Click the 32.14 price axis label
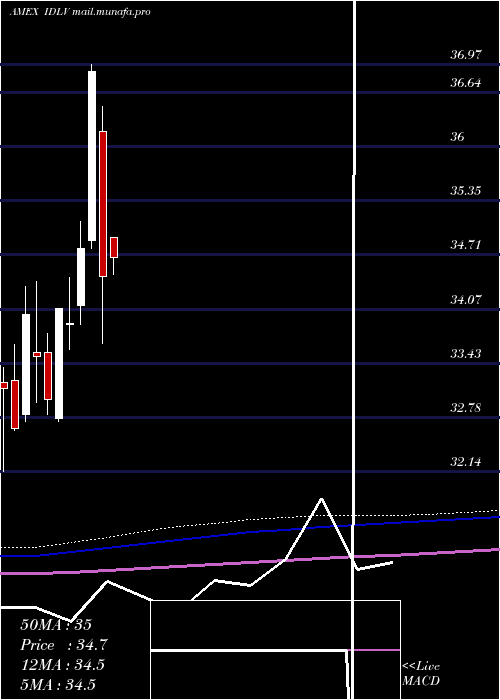This screenshot has height=700, width=500. point(466,462)
